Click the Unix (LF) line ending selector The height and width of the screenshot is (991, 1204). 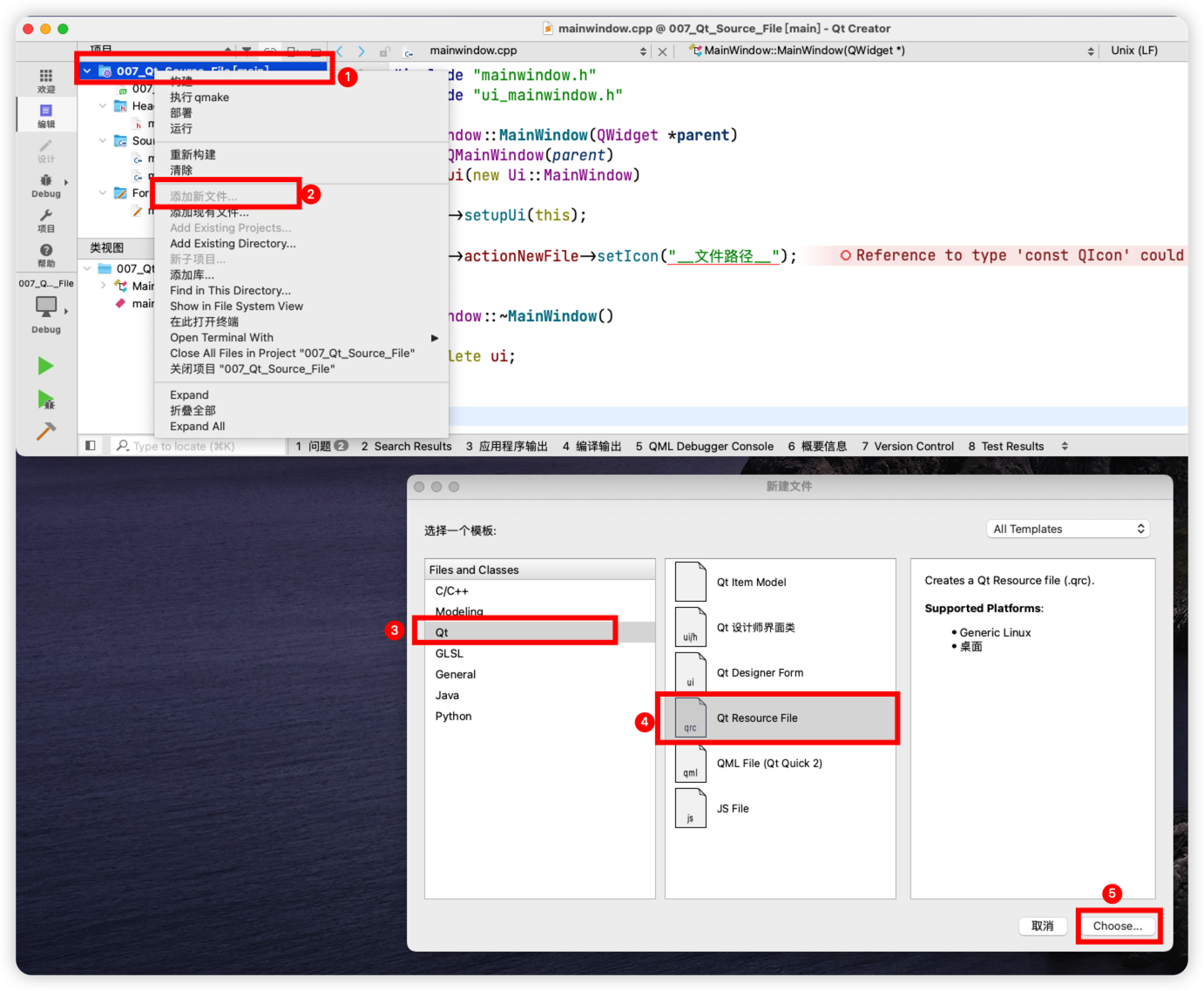tap(1134, 51)
